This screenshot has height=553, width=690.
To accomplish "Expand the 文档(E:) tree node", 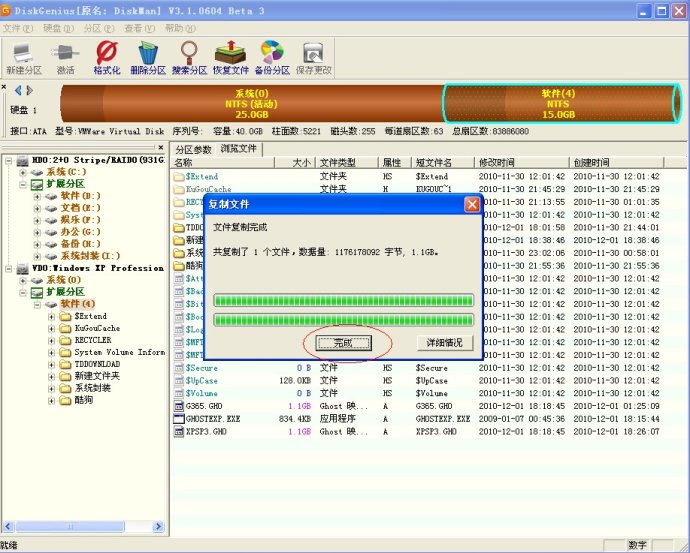I will click(x=37, y=208).
